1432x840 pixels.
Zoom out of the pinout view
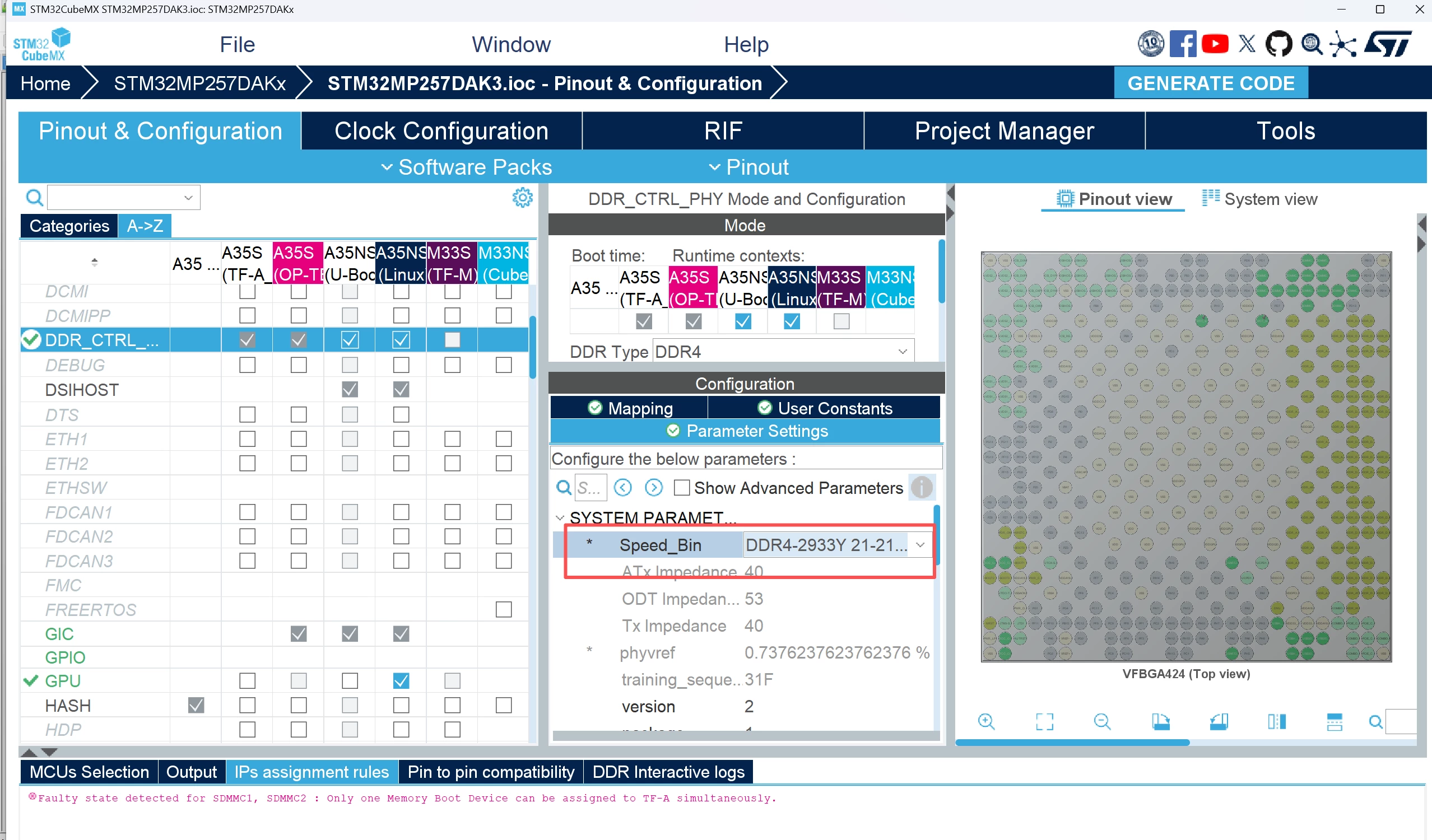[1103, 721]
